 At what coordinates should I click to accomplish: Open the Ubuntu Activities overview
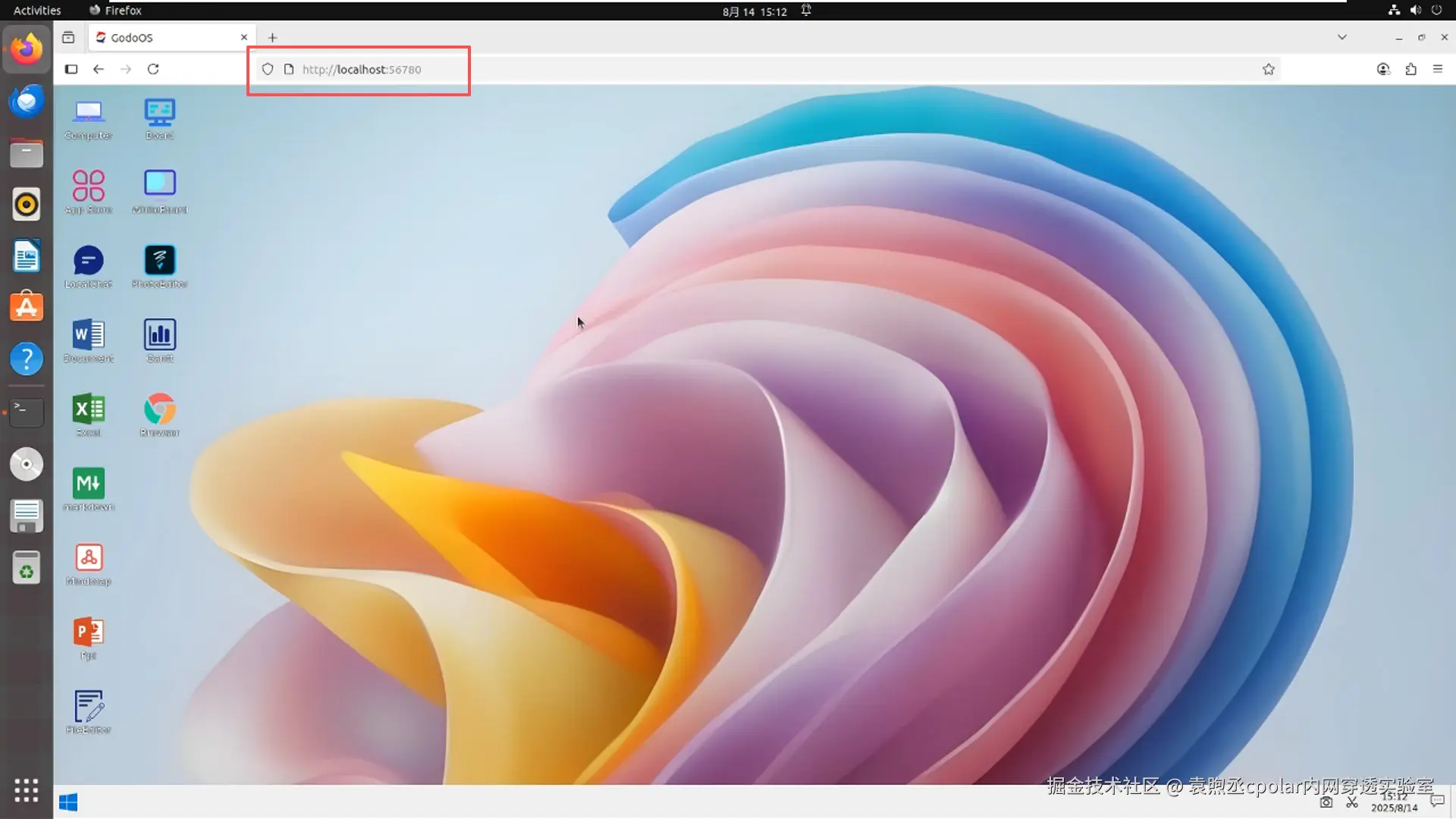[37, 10]
